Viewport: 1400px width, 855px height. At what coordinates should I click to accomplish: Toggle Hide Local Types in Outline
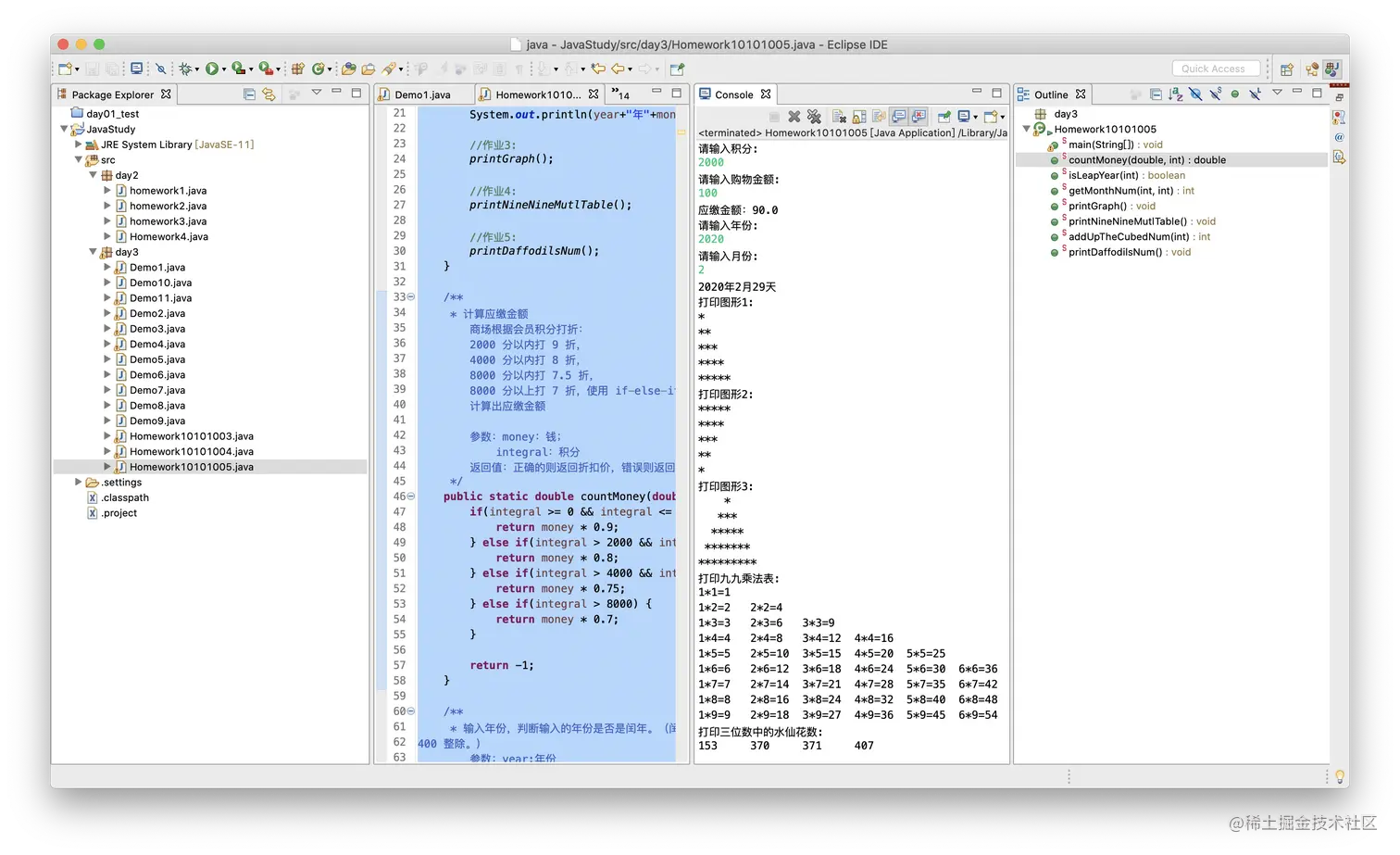tap(1255, 94)
